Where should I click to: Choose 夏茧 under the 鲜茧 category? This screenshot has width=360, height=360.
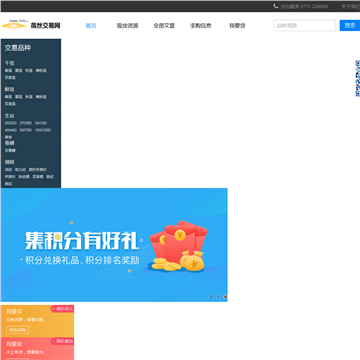(x=19, y=97)
